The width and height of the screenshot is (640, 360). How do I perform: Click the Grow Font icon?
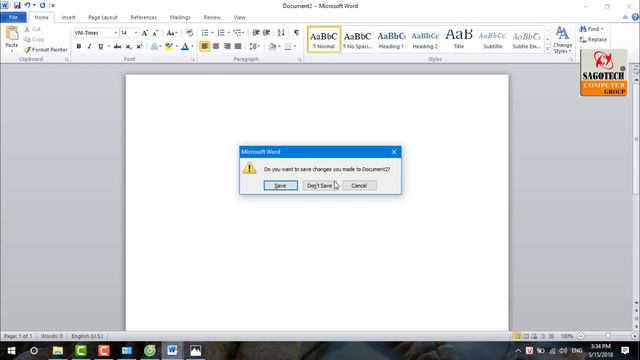tap(144, 33)
